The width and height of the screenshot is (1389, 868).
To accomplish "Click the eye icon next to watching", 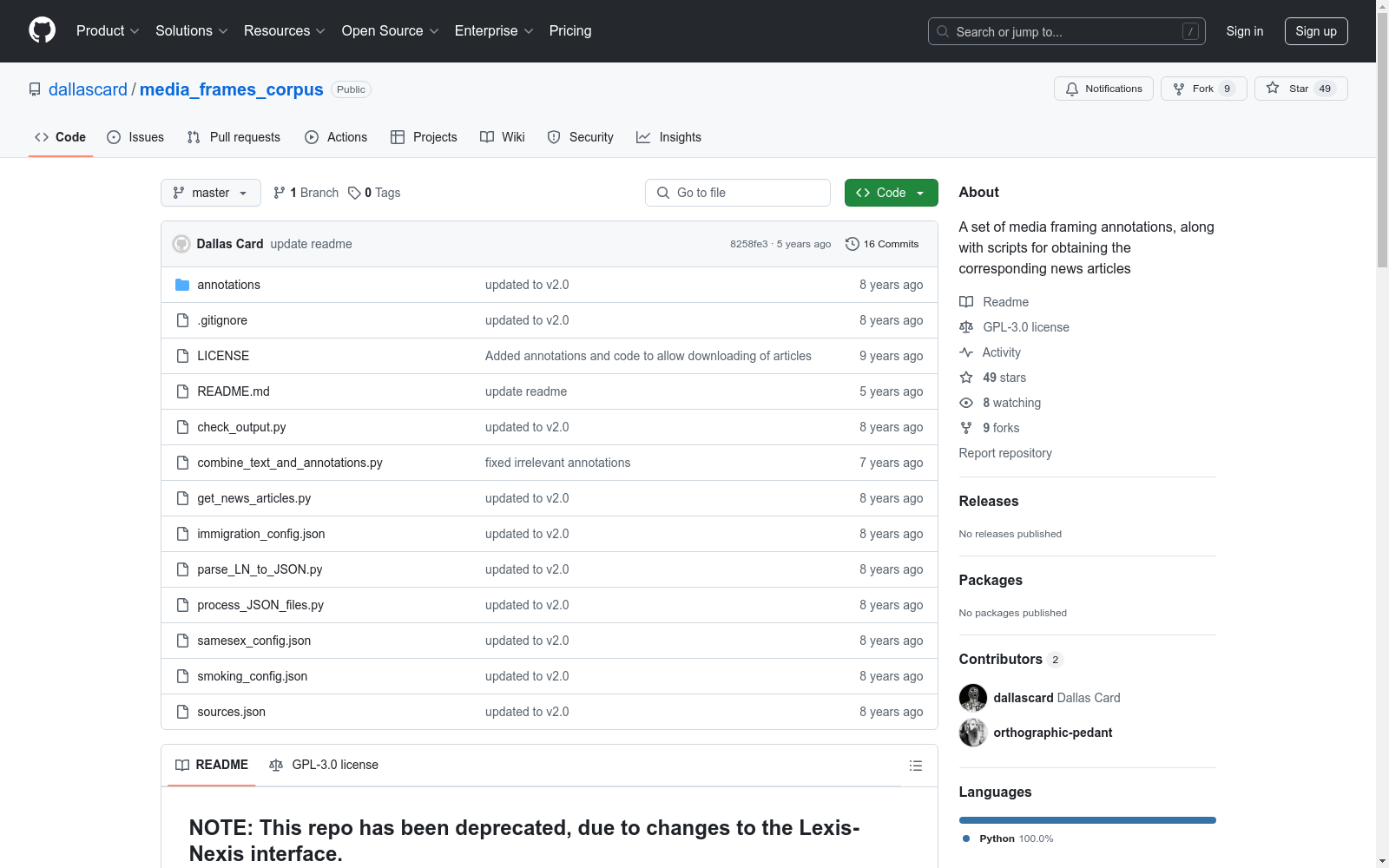I will point(966,403).
